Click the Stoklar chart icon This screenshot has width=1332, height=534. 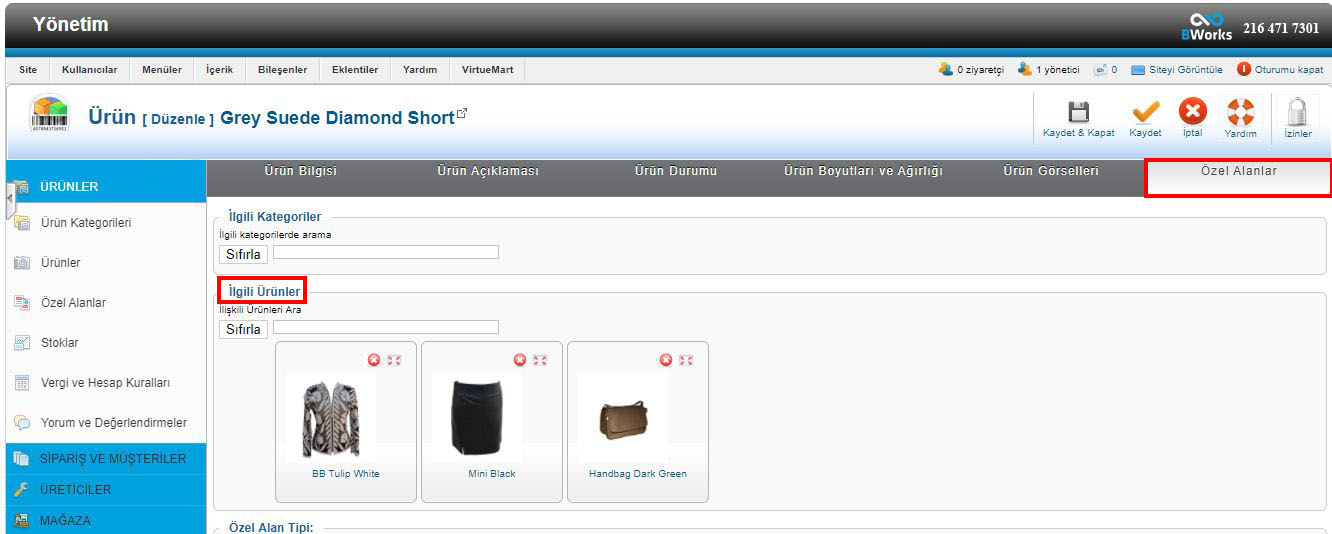[x=22, y=343]
